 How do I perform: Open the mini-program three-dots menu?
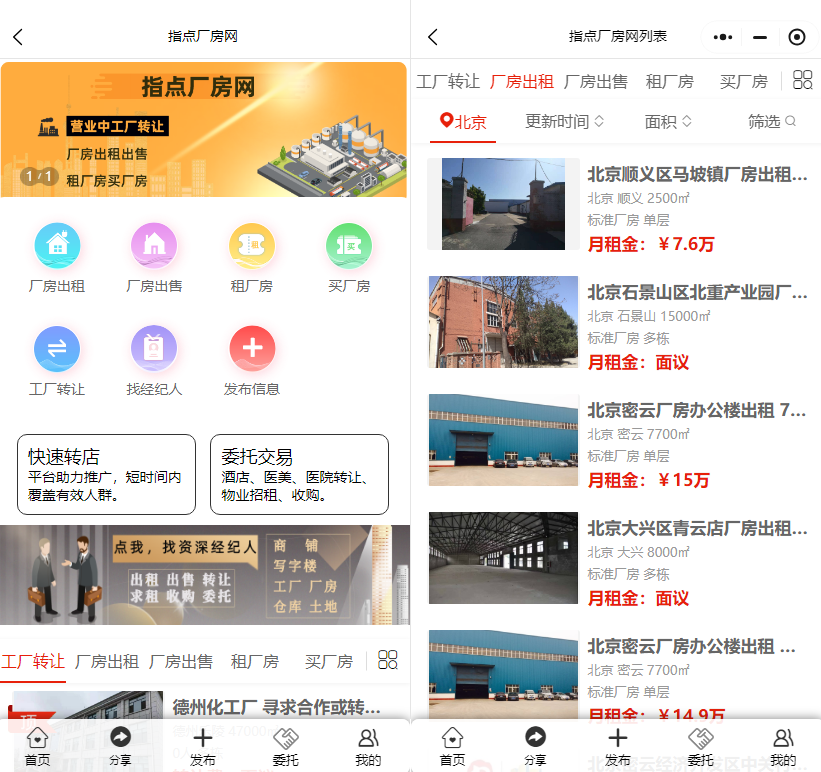(723, 37)
